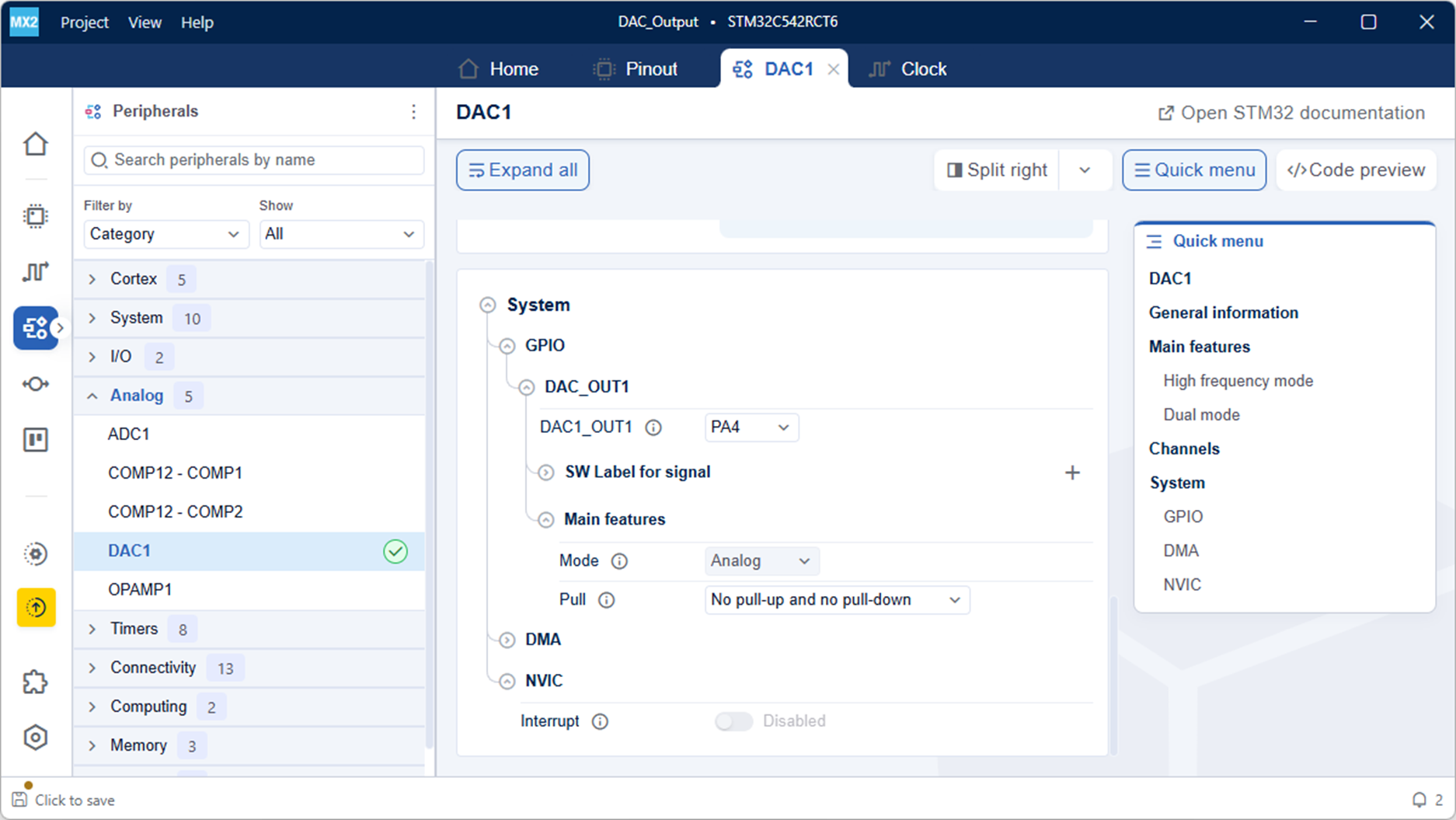Screen dimensions: 1456x820
Task: Switch to the Clock tab
Action: coord(907,69)
